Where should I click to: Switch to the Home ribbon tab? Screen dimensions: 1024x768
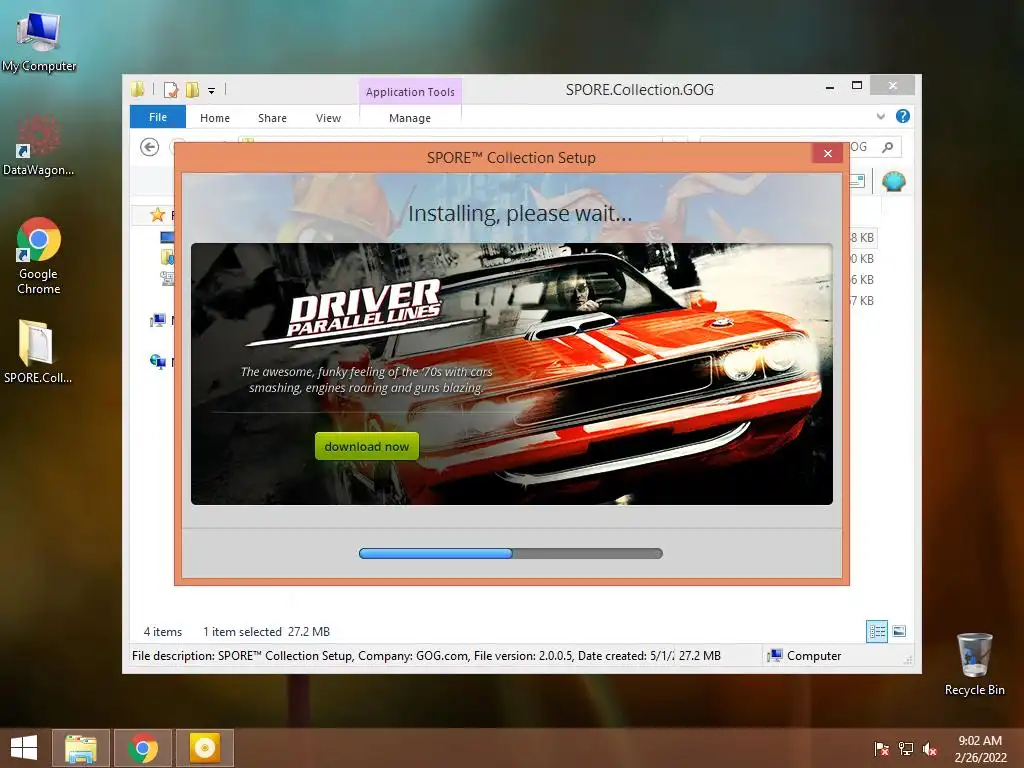[x=215, y=118]
